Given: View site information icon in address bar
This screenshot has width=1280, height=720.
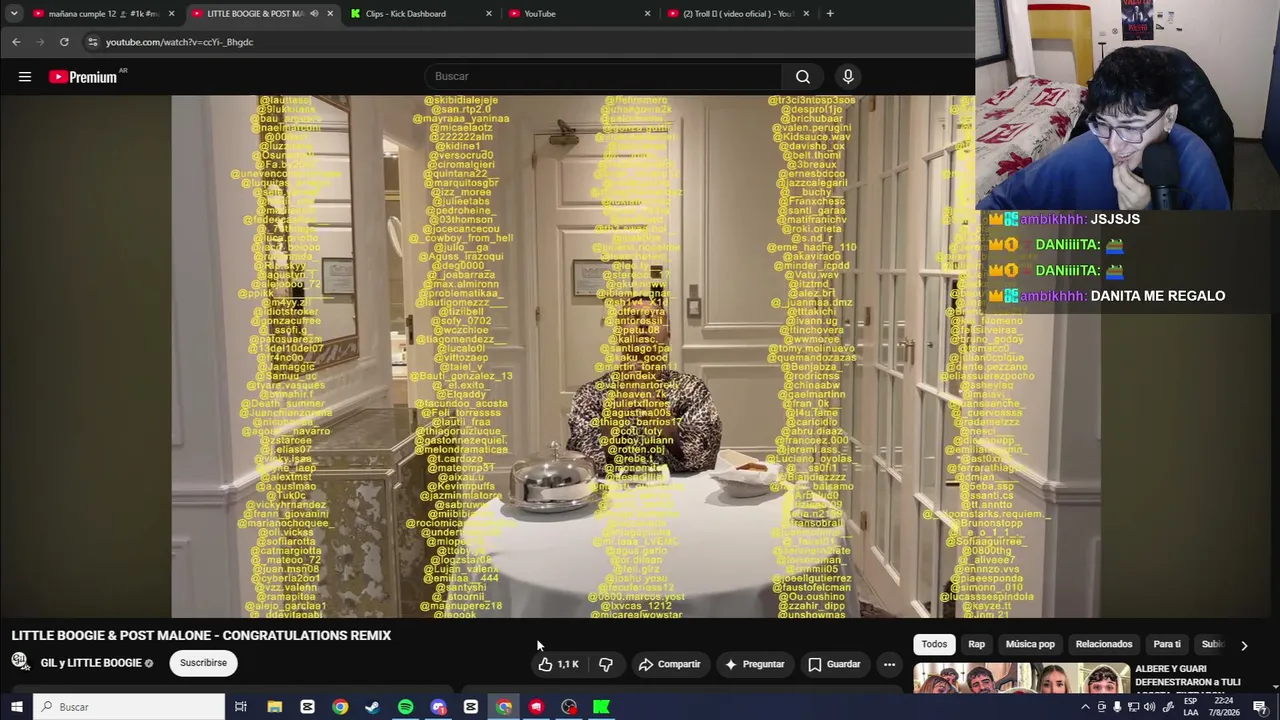Looking at the screenshot, I should (92, 42).
